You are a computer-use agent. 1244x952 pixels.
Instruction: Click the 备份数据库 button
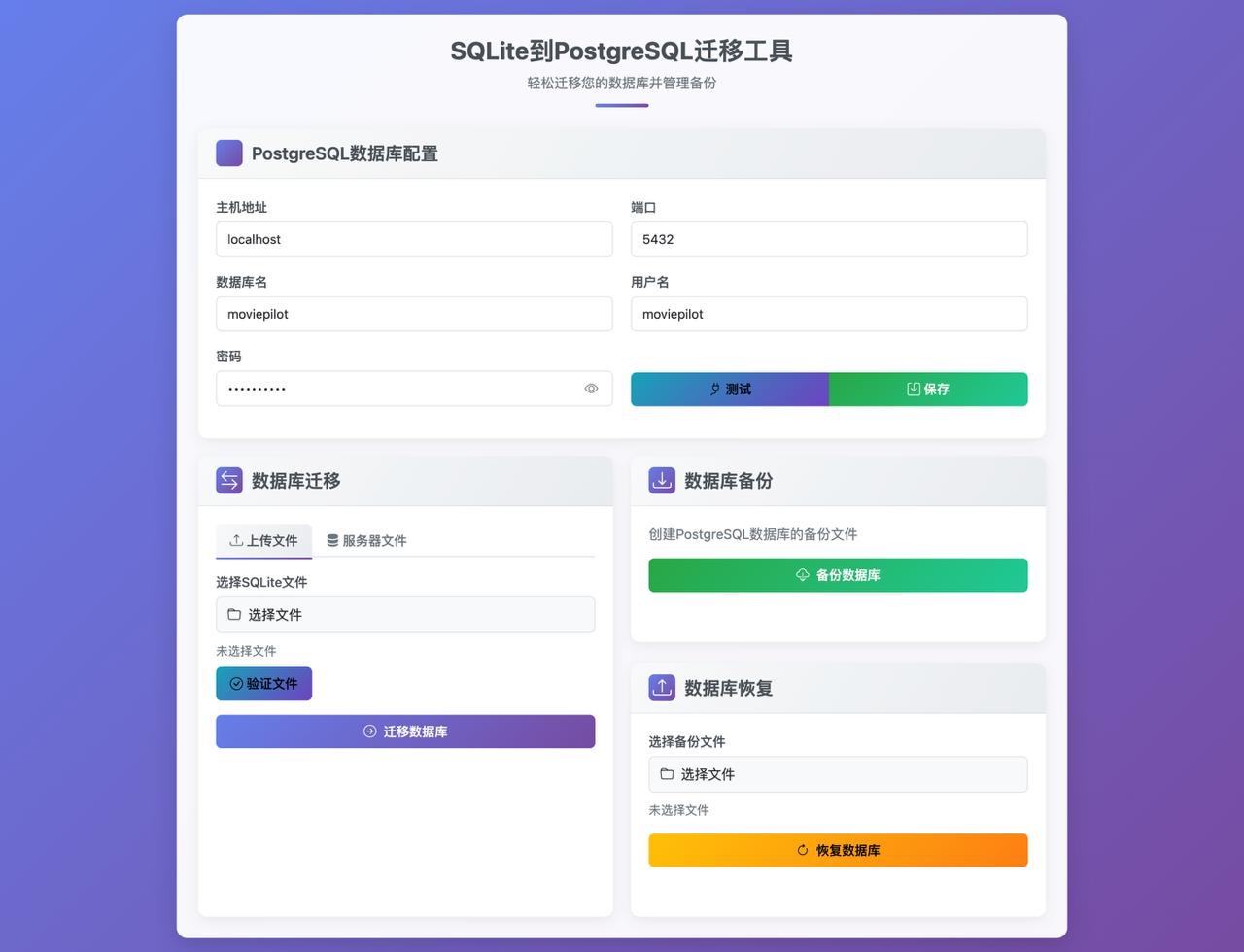click(x=838, y=575)
